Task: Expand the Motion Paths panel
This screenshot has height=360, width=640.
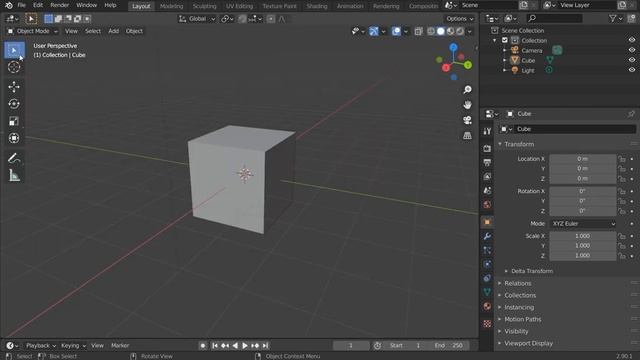Action: pos(519,319)
